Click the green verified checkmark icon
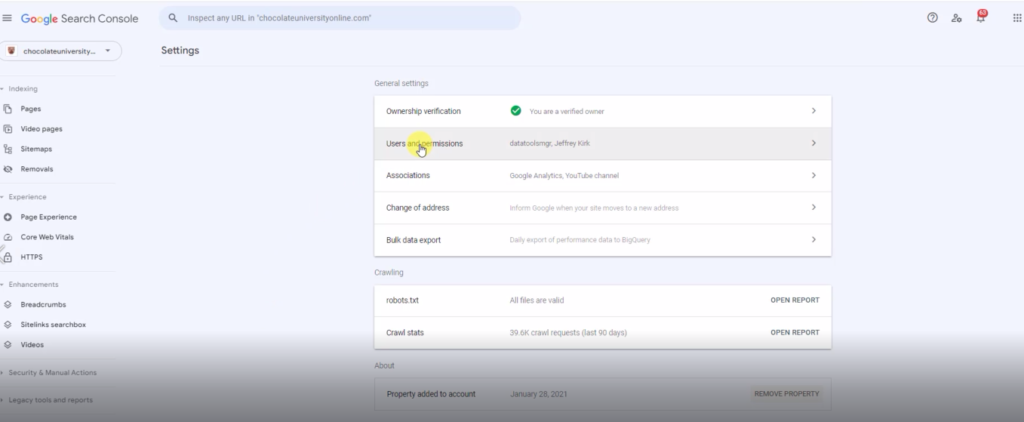This screenshot has height=422, width=1024. [516, 110]
